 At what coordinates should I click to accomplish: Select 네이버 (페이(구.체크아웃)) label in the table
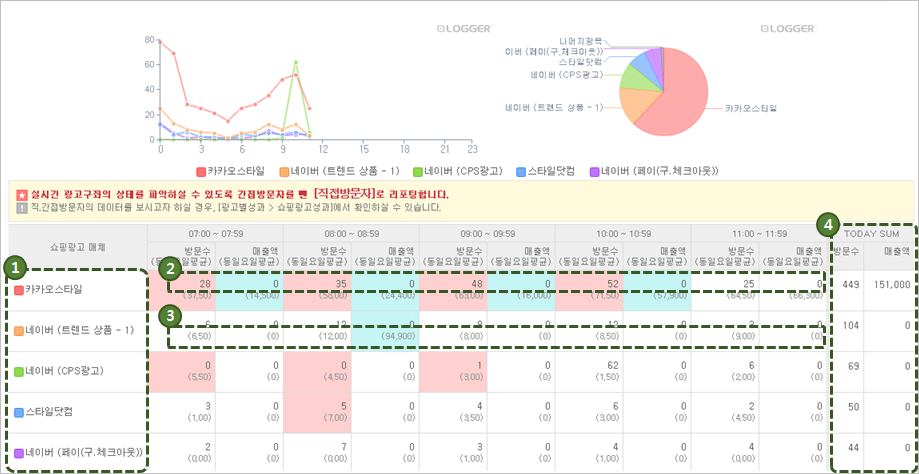point(85,452)
